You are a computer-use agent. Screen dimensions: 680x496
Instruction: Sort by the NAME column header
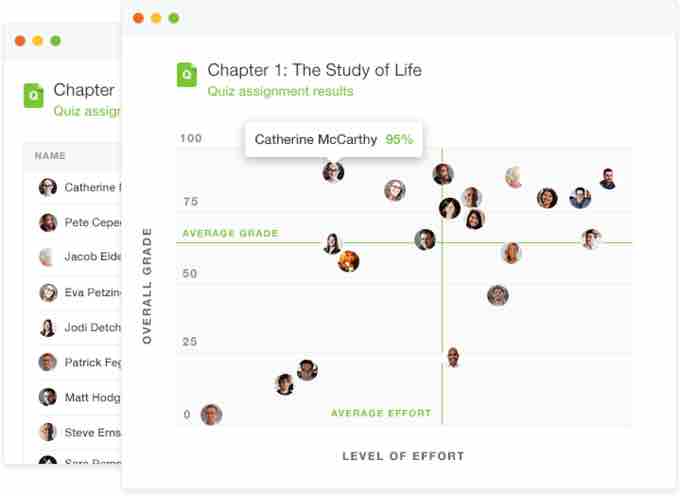(x=50, y=156)
